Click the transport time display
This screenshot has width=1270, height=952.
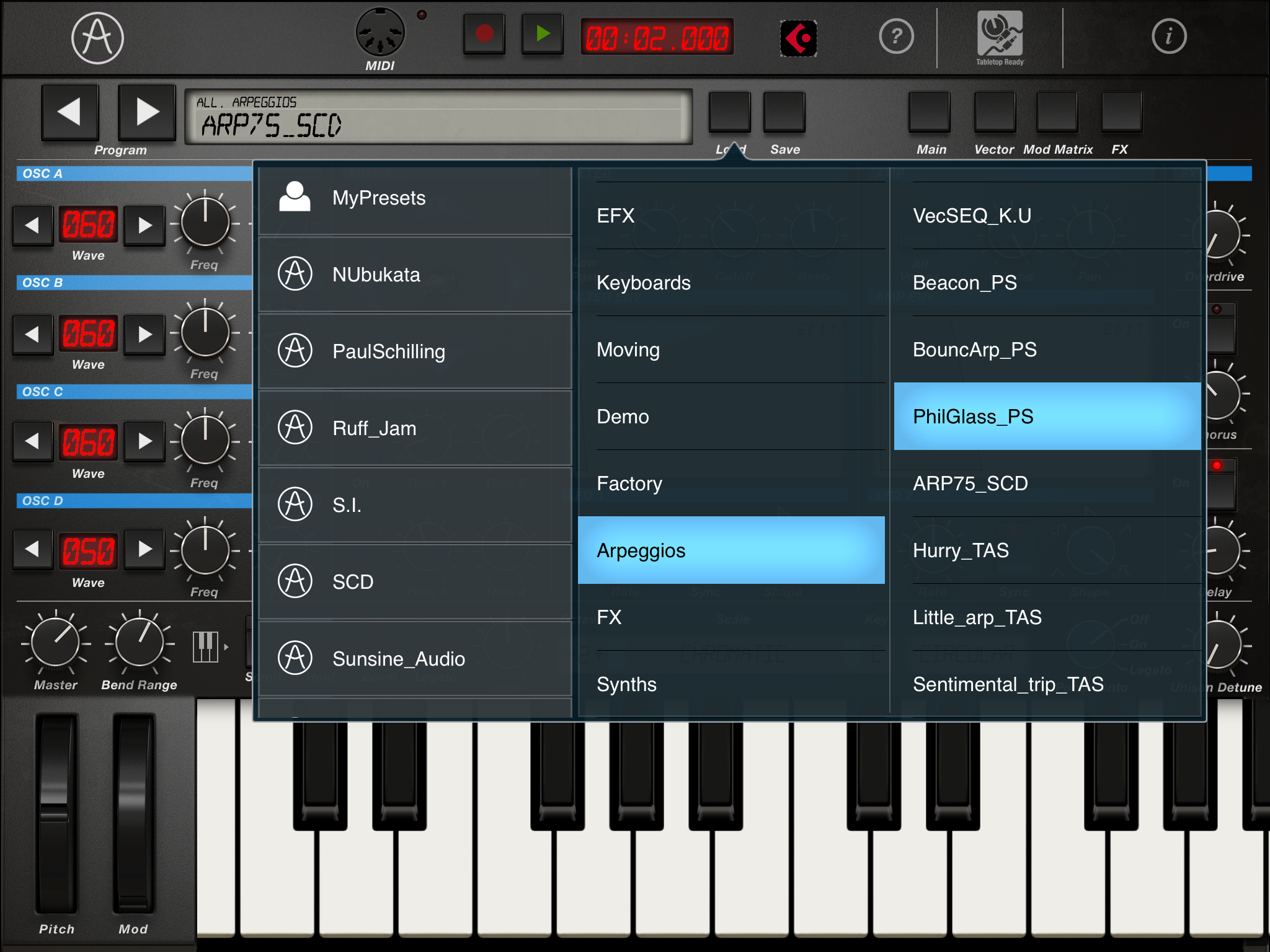657,37
